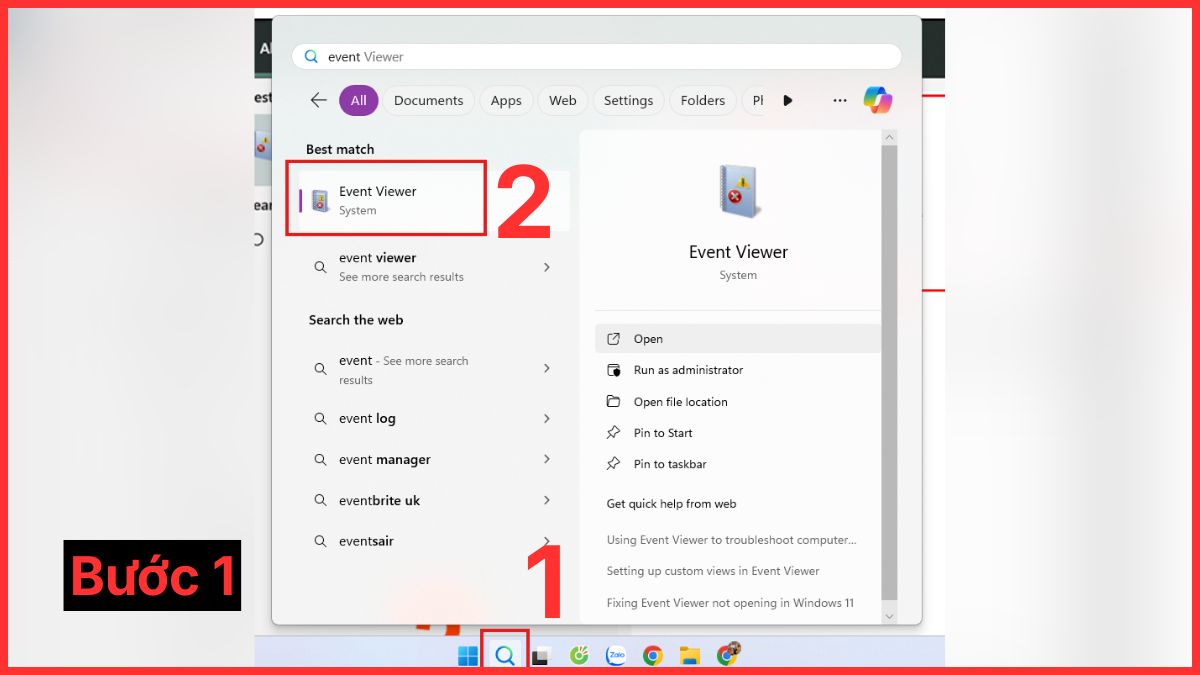Open Google Chrome next to Zalo
This screenshot has height=675, width=1200.
pos(652,656)
